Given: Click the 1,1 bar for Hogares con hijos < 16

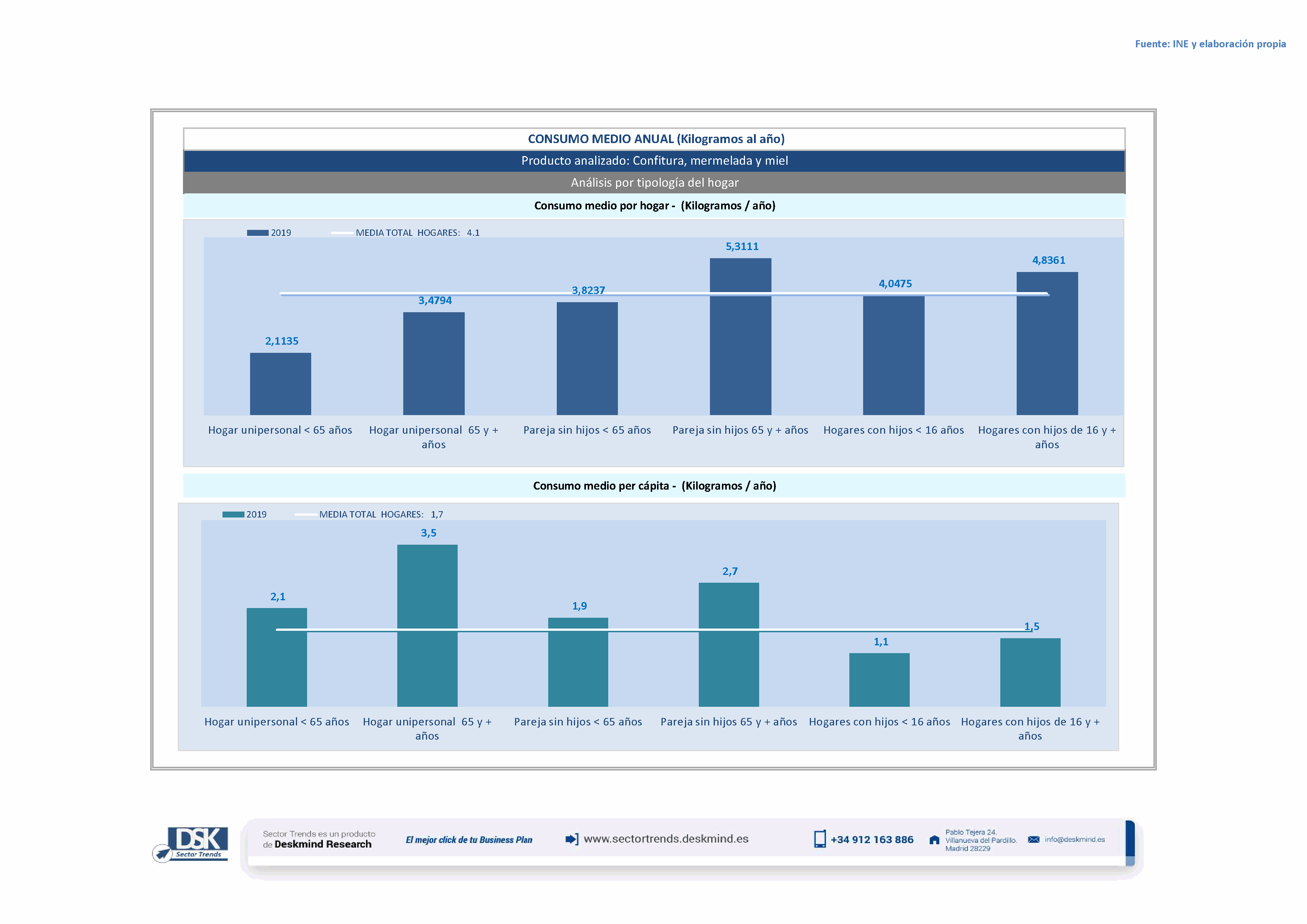Looking at the screenshot, I should tap(879, 679).
